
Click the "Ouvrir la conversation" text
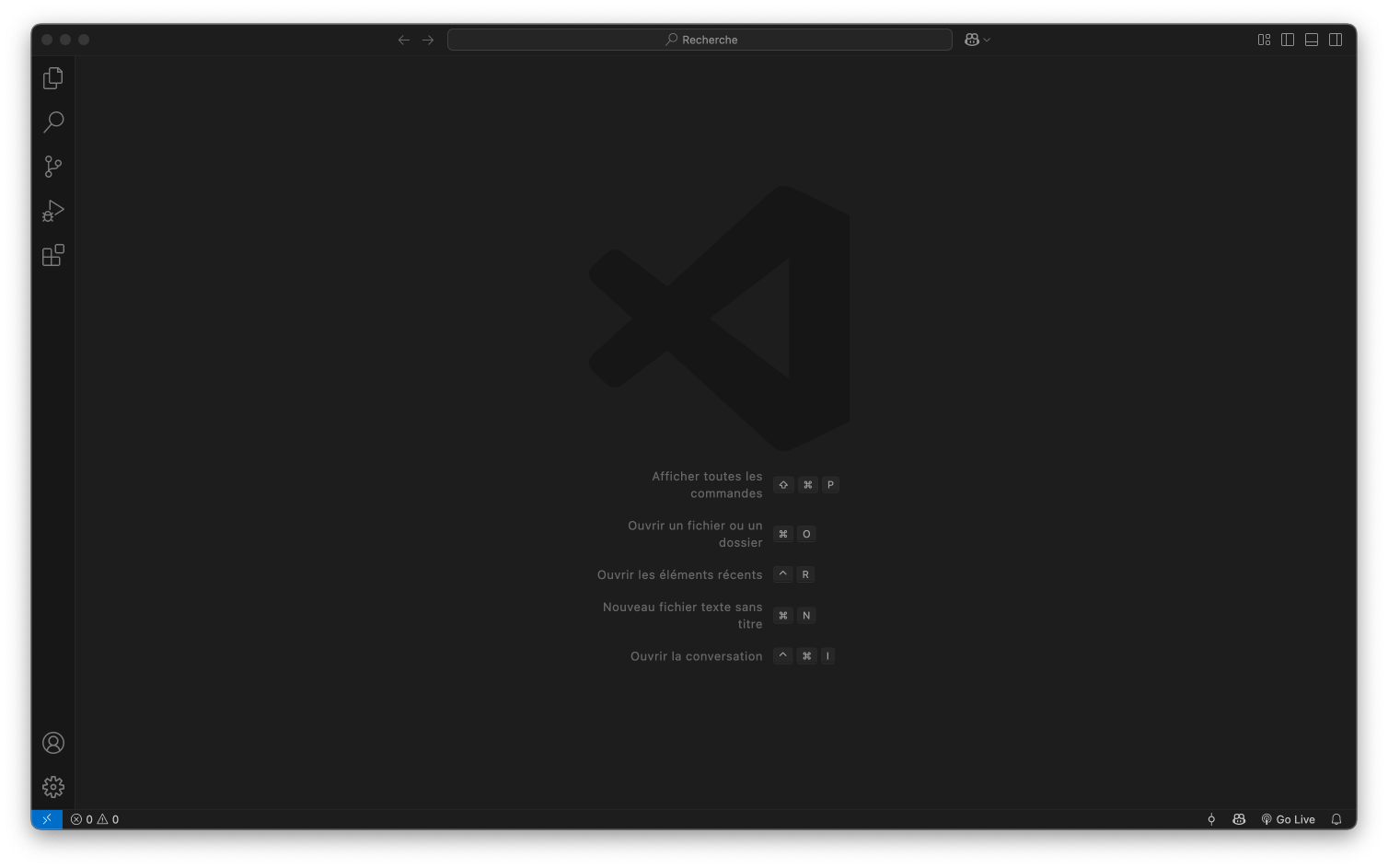(697, 656)
